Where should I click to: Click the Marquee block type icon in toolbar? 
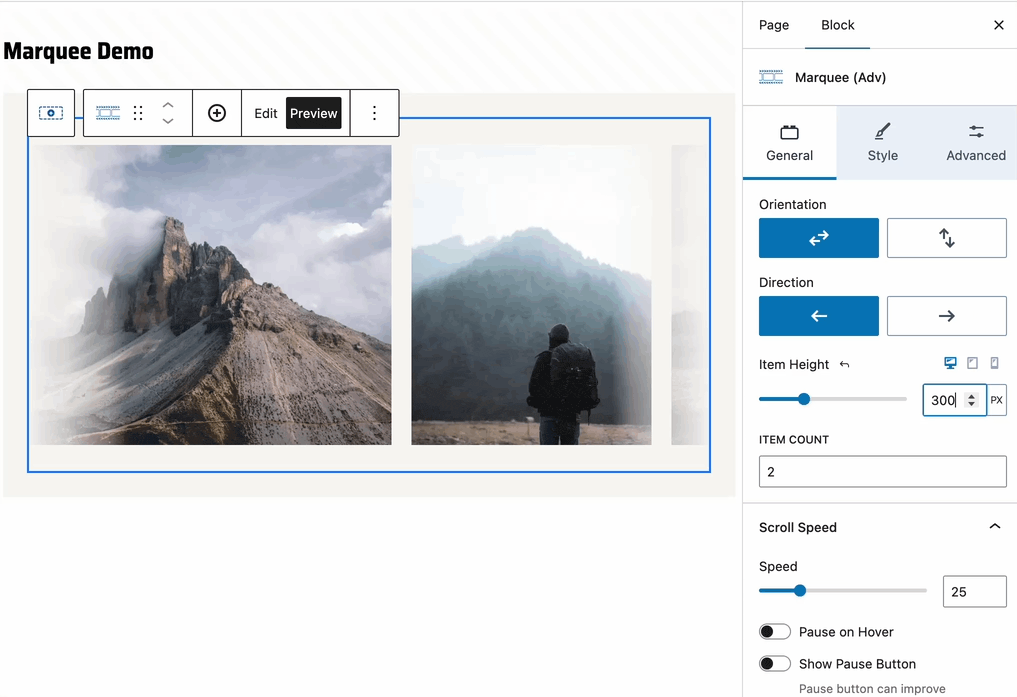tap(108, 113)
